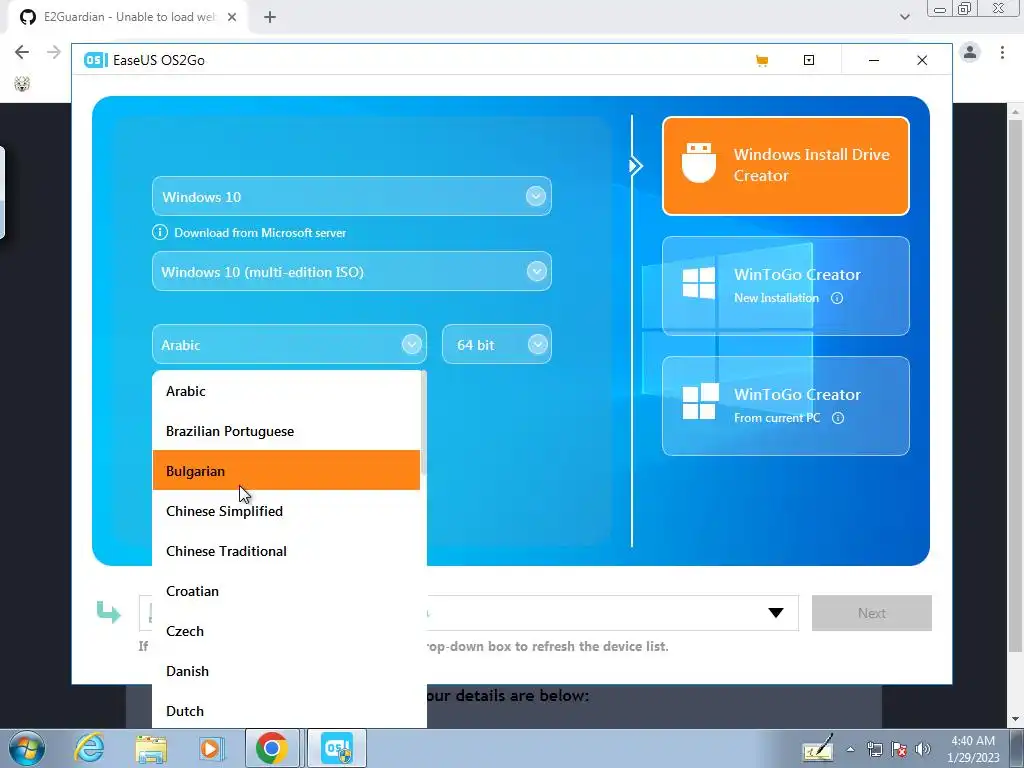The width and height of the screenshot is (1024, 768).
Task: Select WinToGo Creator From current PC mode
Action: point(786,406)
